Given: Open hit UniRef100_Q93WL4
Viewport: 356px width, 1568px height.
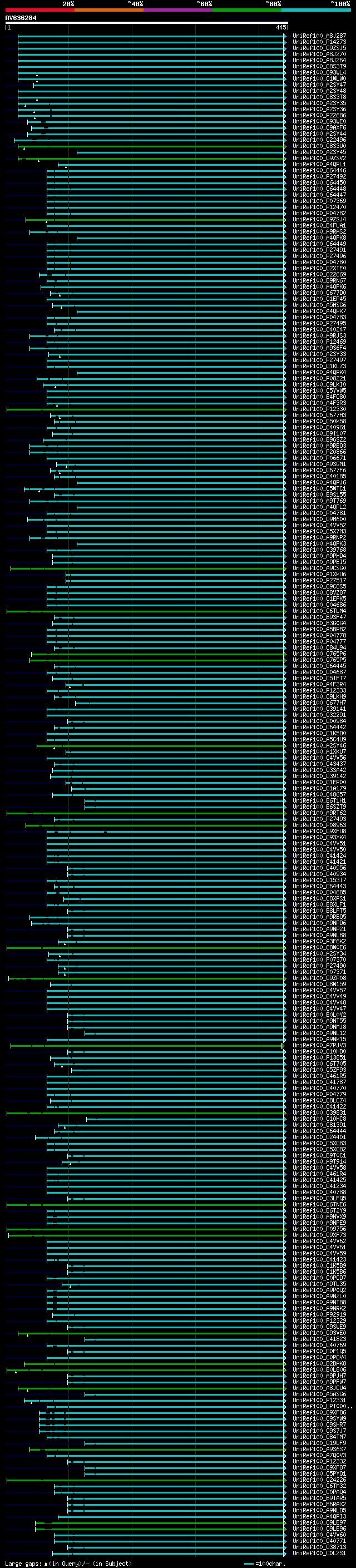Looking at the screenshot, I should (319, 72).
